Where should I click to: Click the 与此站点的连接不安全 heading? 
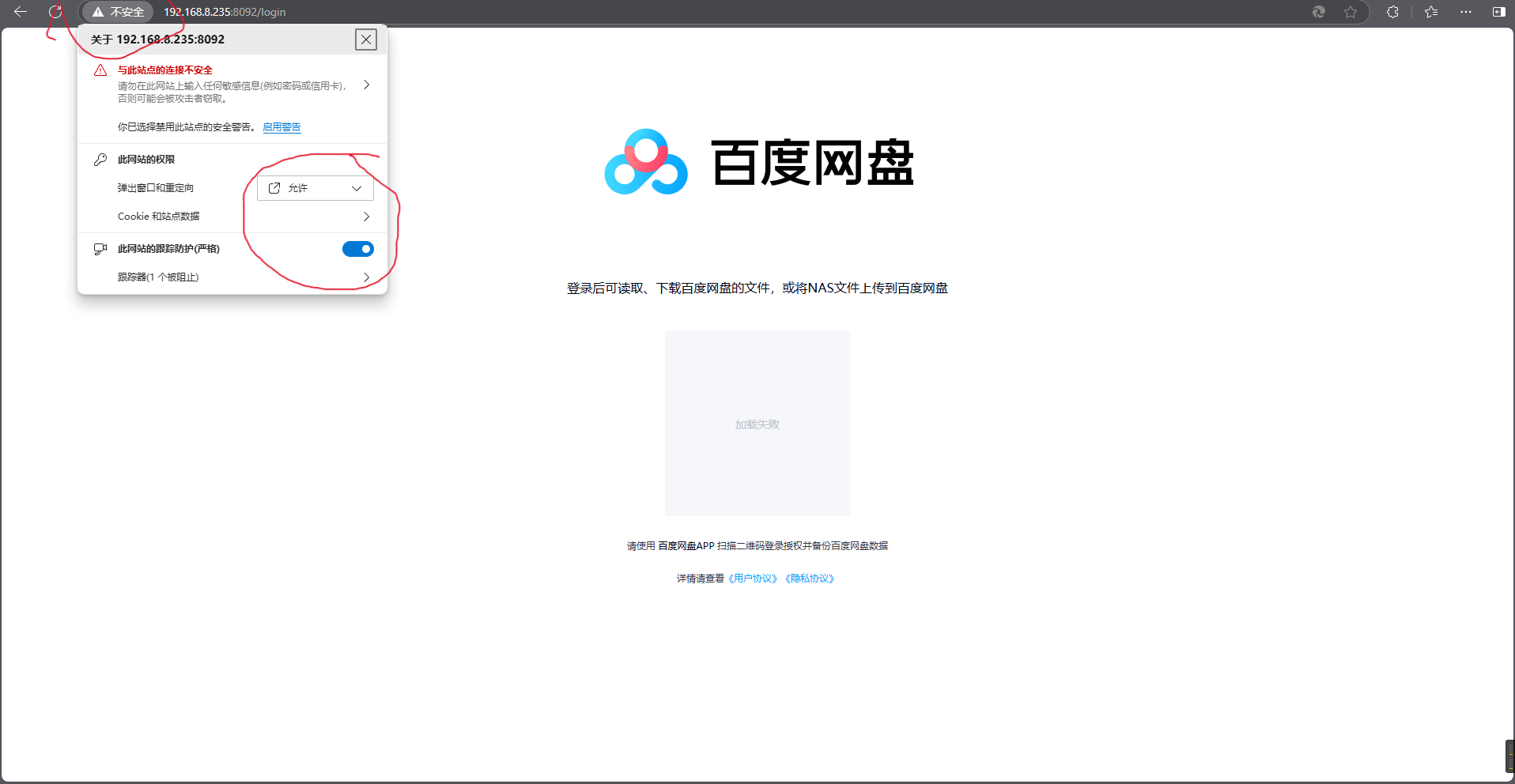[165, 70]
